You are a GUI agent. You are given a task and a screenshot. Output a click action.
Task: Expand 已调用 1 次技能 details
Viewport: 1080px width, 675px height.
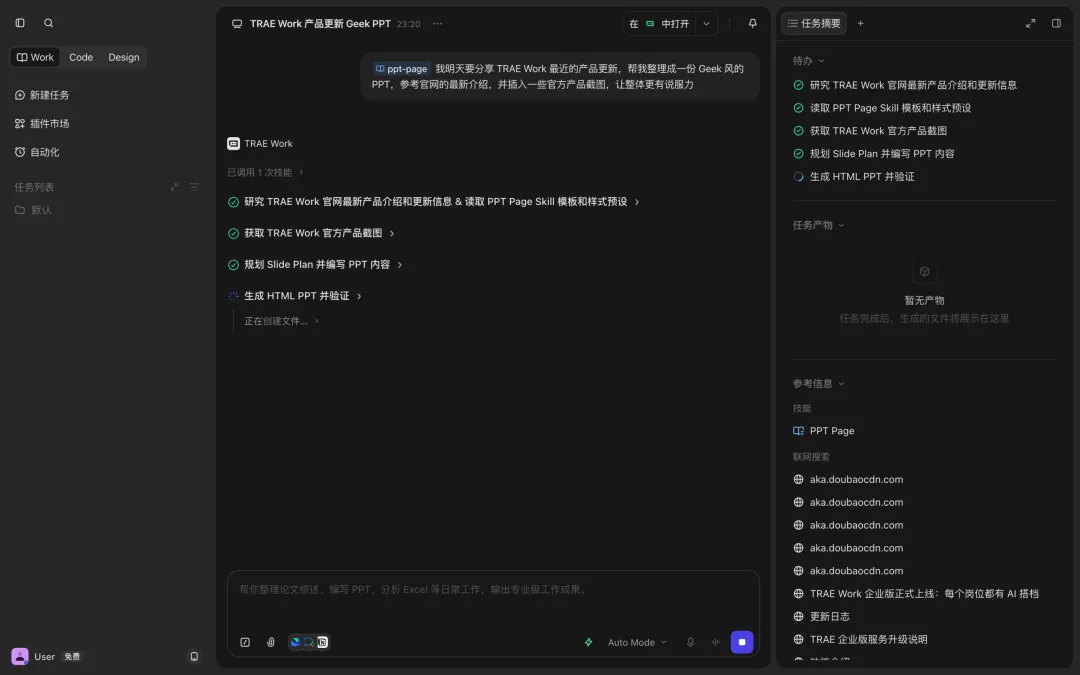pos(265,172)
